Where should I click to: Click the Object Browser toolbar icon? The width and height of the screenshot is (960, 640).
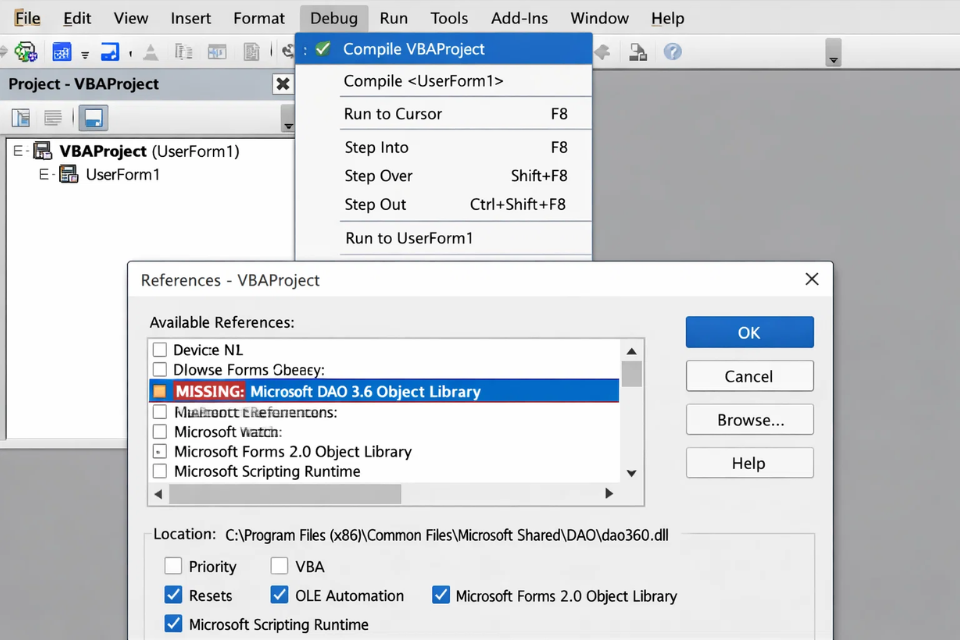637,52
